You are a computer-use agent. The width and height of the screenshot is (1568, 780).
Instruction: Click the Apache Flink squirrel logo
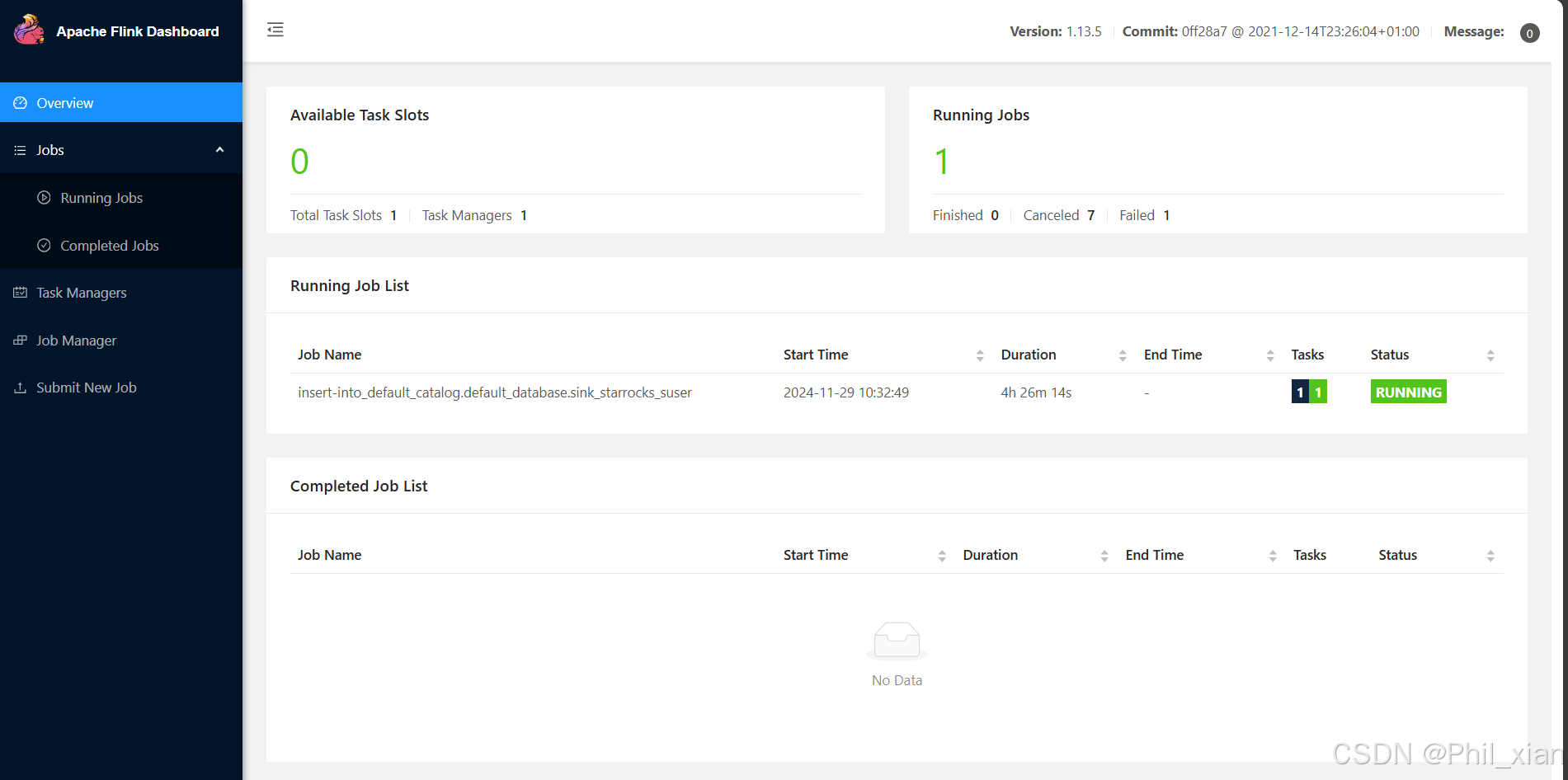[x=30, y=31]
